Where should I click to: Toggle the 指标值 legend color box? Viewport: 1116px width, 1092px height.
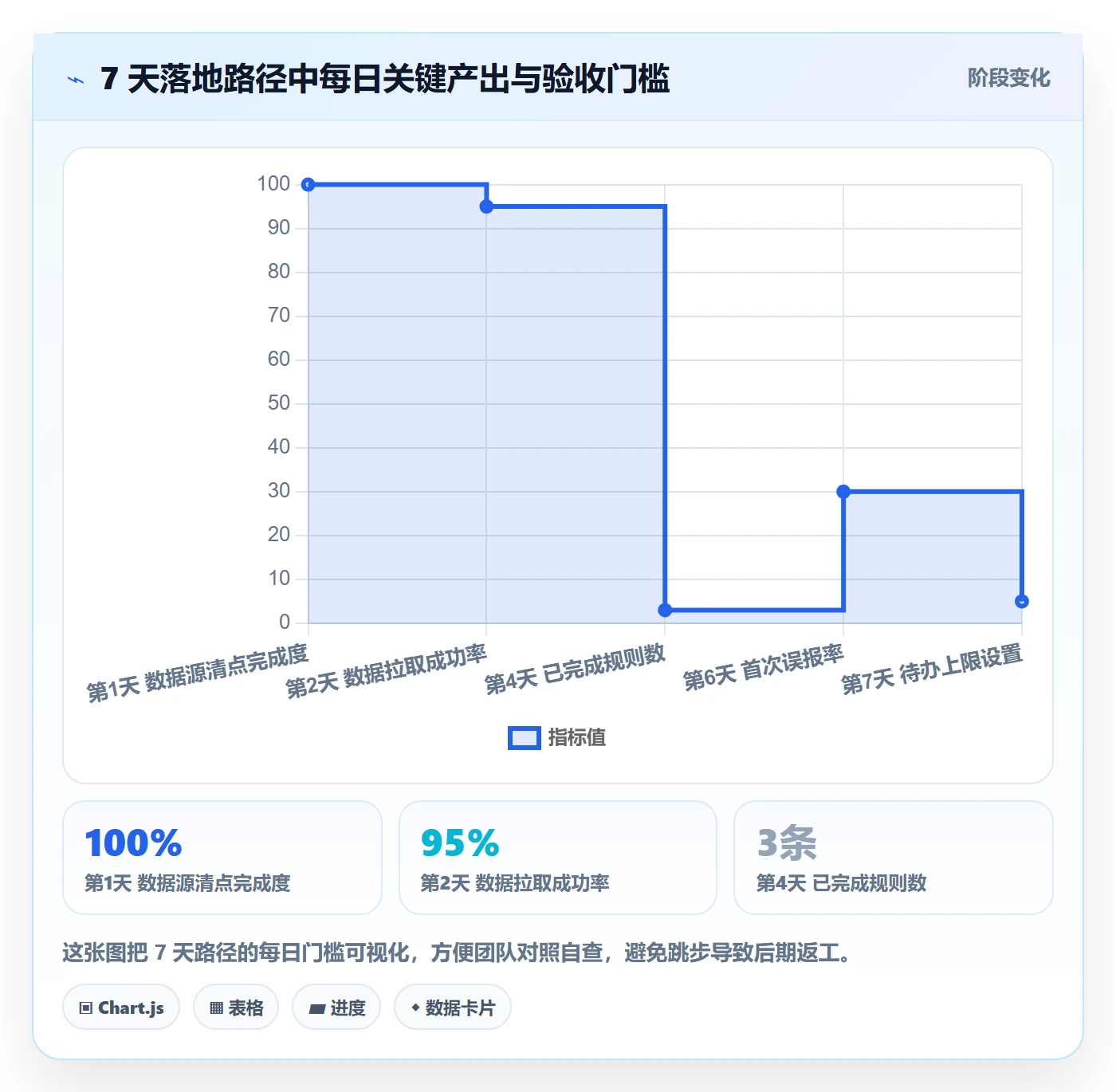click(525, 738)
